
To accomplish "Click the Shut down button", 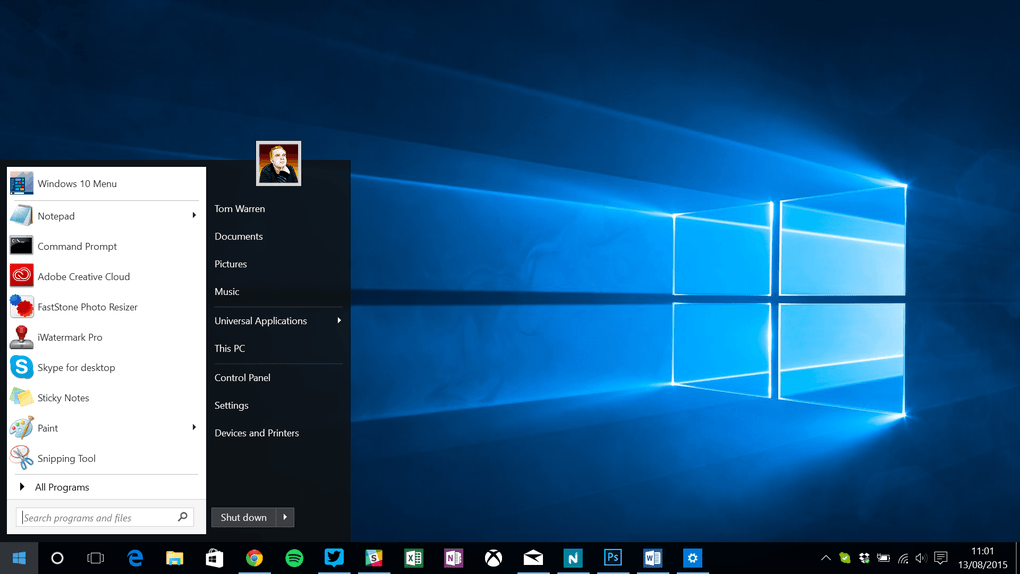I will tap(244, 517).
